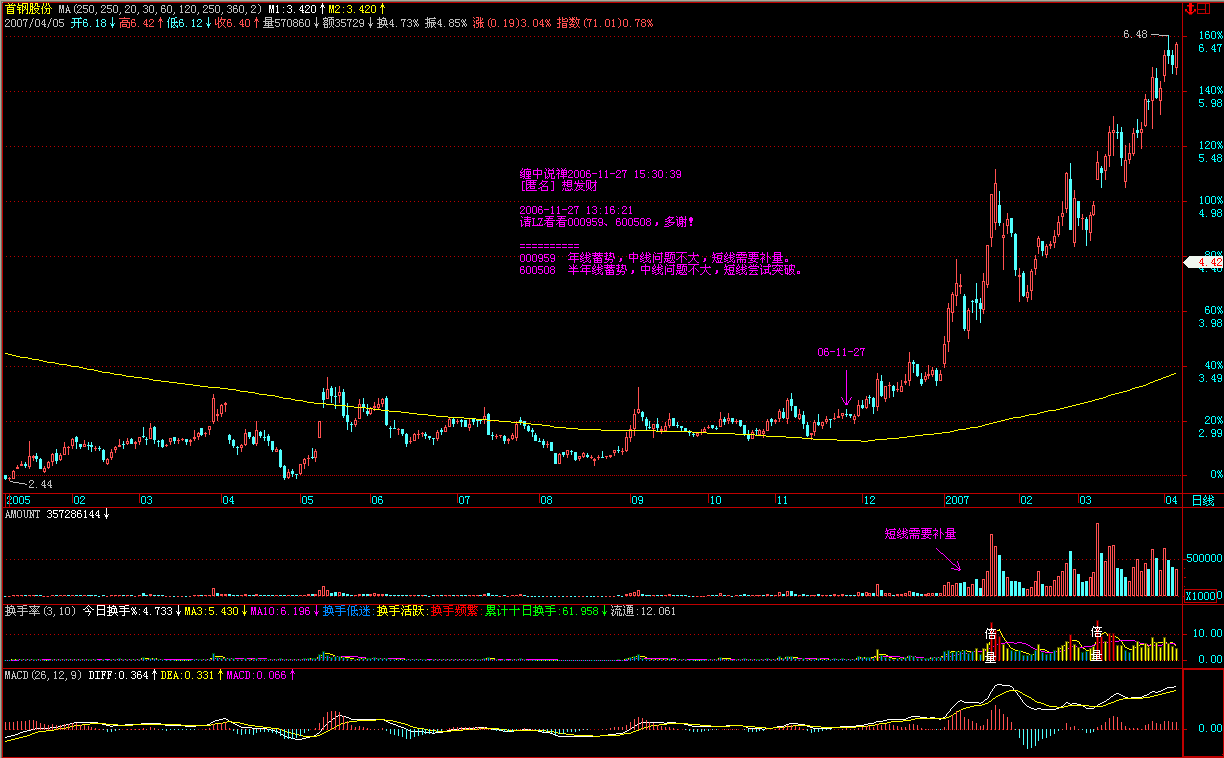Click the 6.48 high price label
The width and height of the screenshot is (1224, 758).
coord(1134,34)
